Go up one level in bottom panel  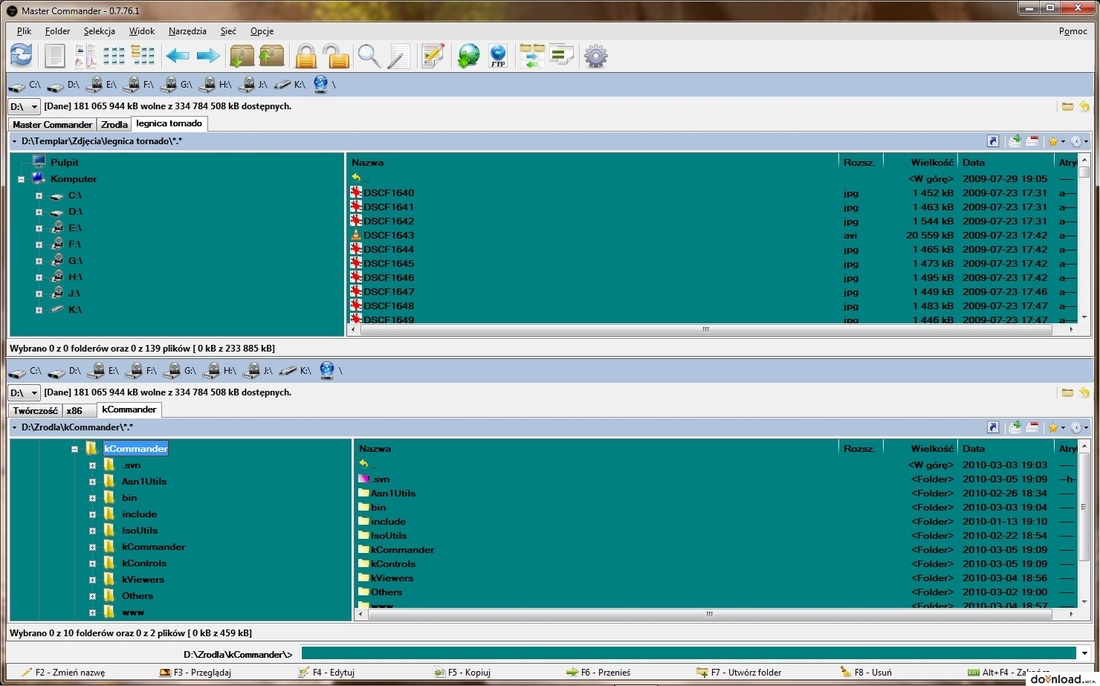click(1085, 393)
